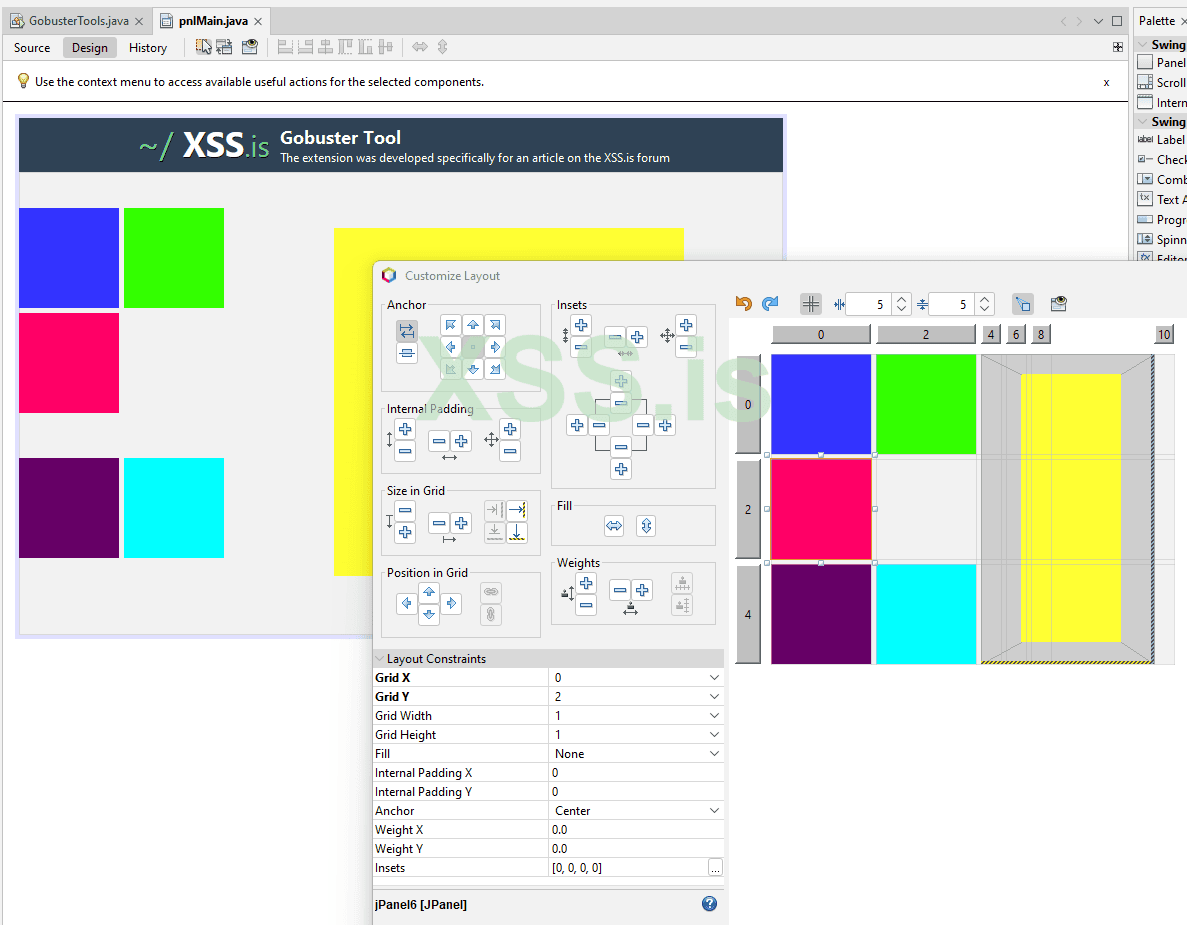
Task: Open Grid Y dropdown
Action: 714,696
